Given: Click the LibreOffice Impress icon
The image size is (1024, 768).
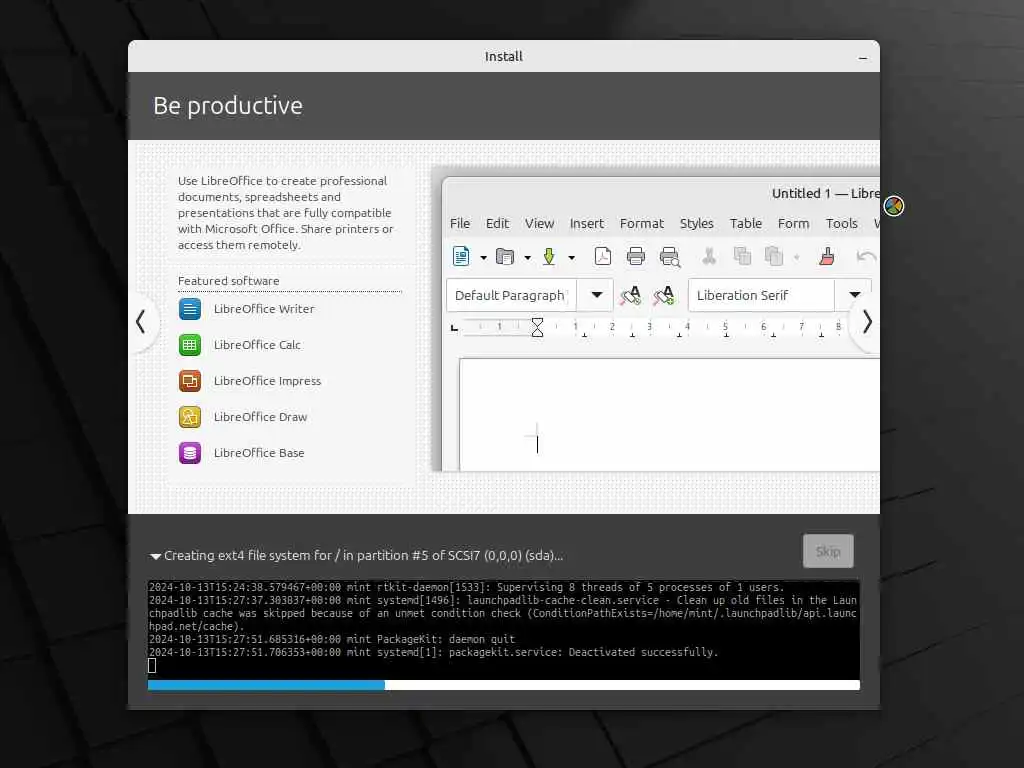Looking at the screenshot, I should coord(190,381).
